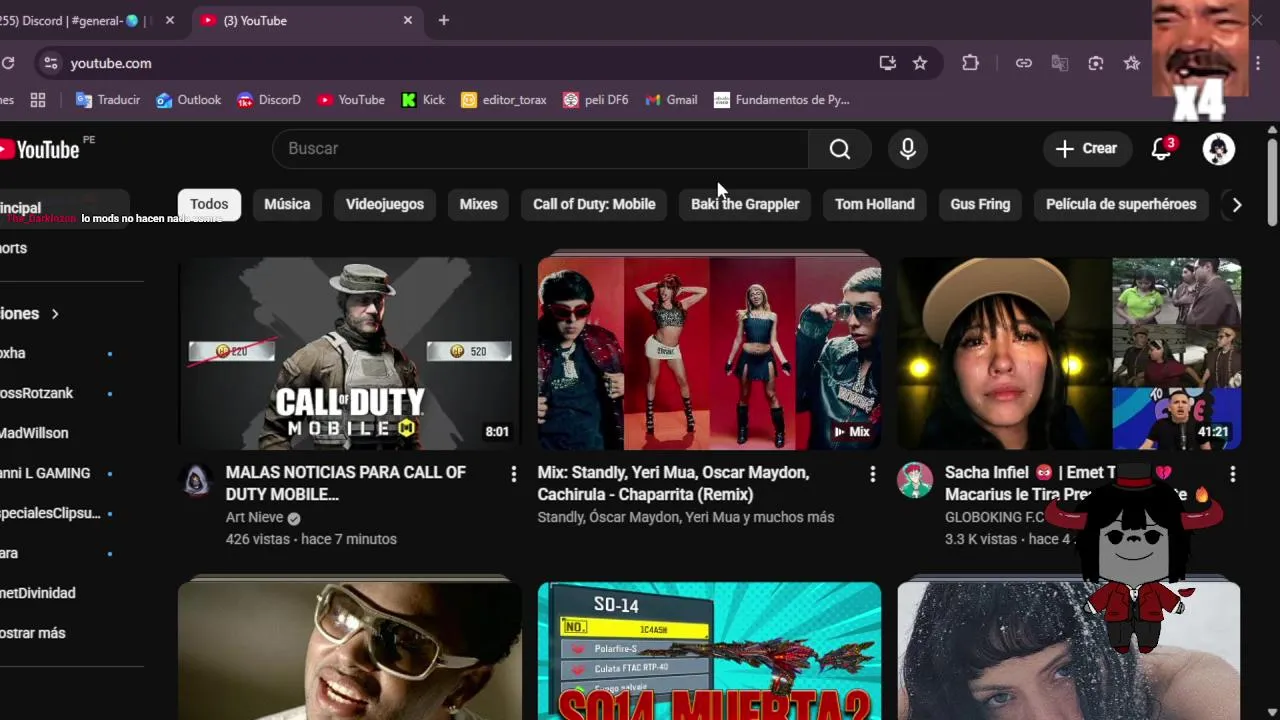Viewport: 1280px width, 720px height.
Task: Open Kick bookmark
Action: pyautogui.click(x=423, y=100)
